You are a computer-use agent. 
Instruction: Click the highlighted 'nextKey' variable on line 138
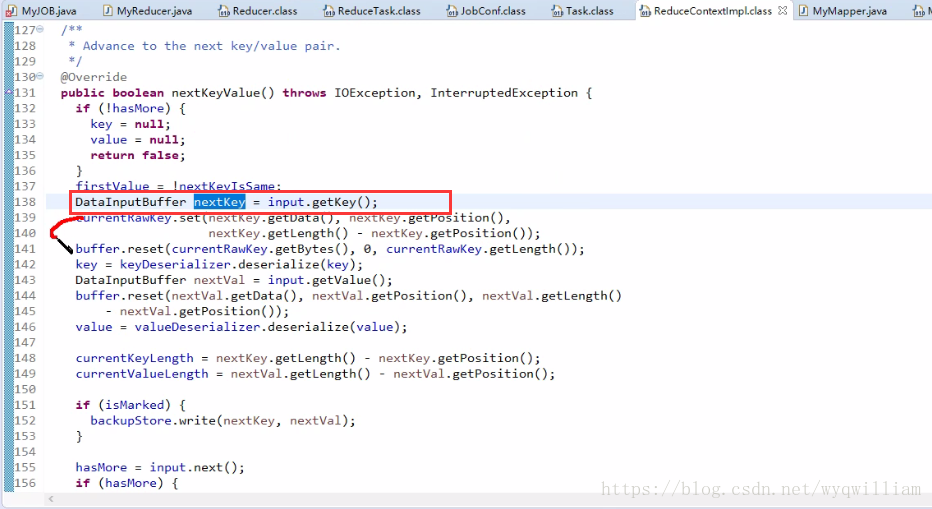(x=219, y=202)
